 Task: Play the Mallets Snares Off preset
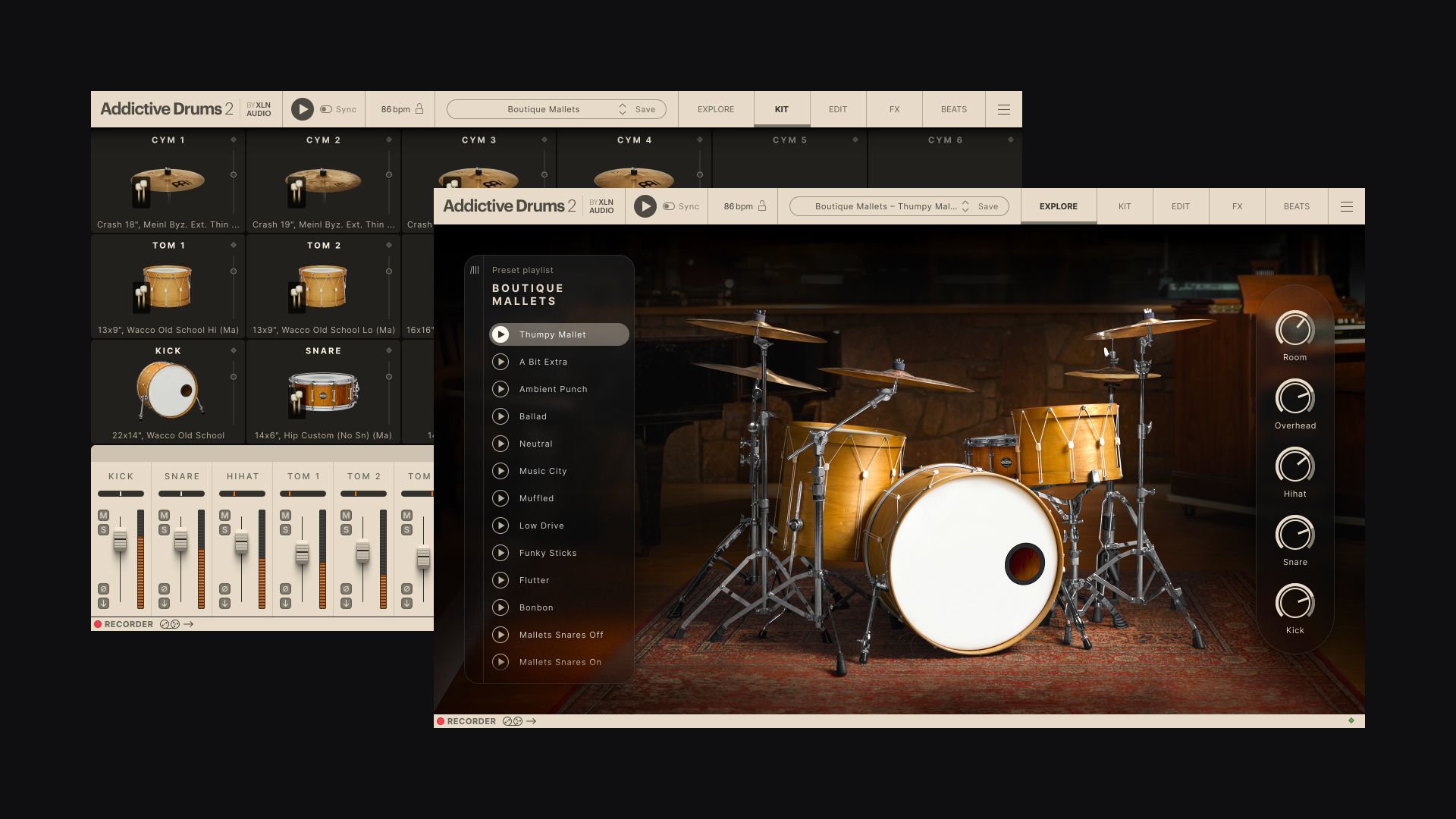click(500, 635)
